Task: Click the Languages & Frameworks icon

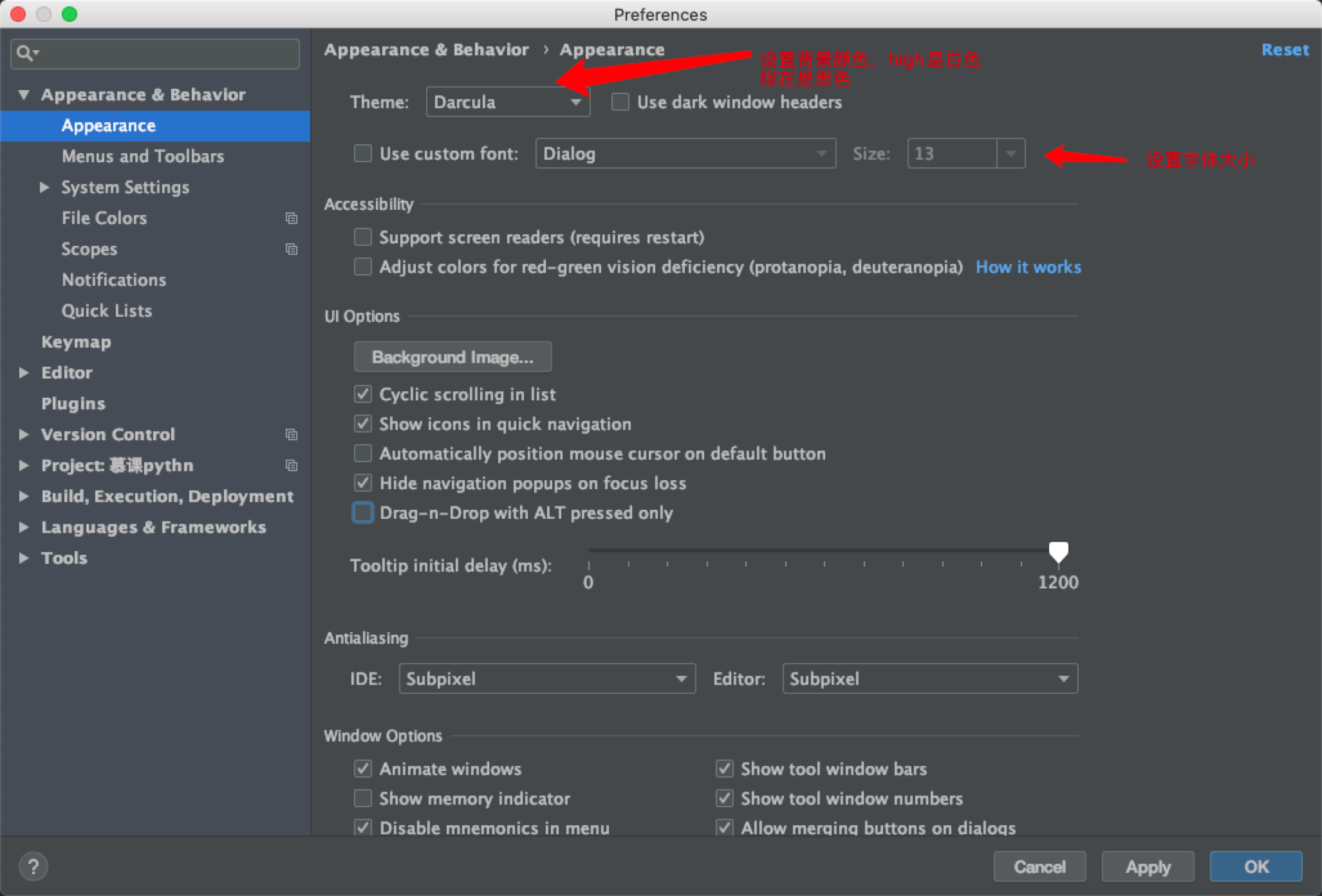Action: tap(22, 527)
